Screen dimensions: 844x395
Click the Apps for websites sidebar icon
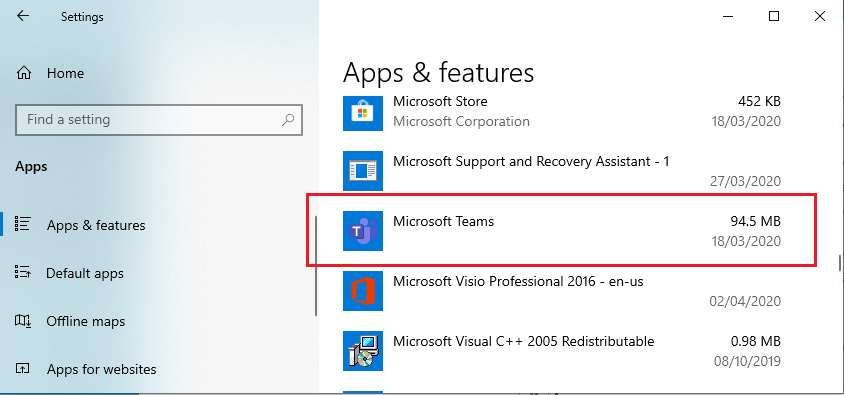(23, 369)
